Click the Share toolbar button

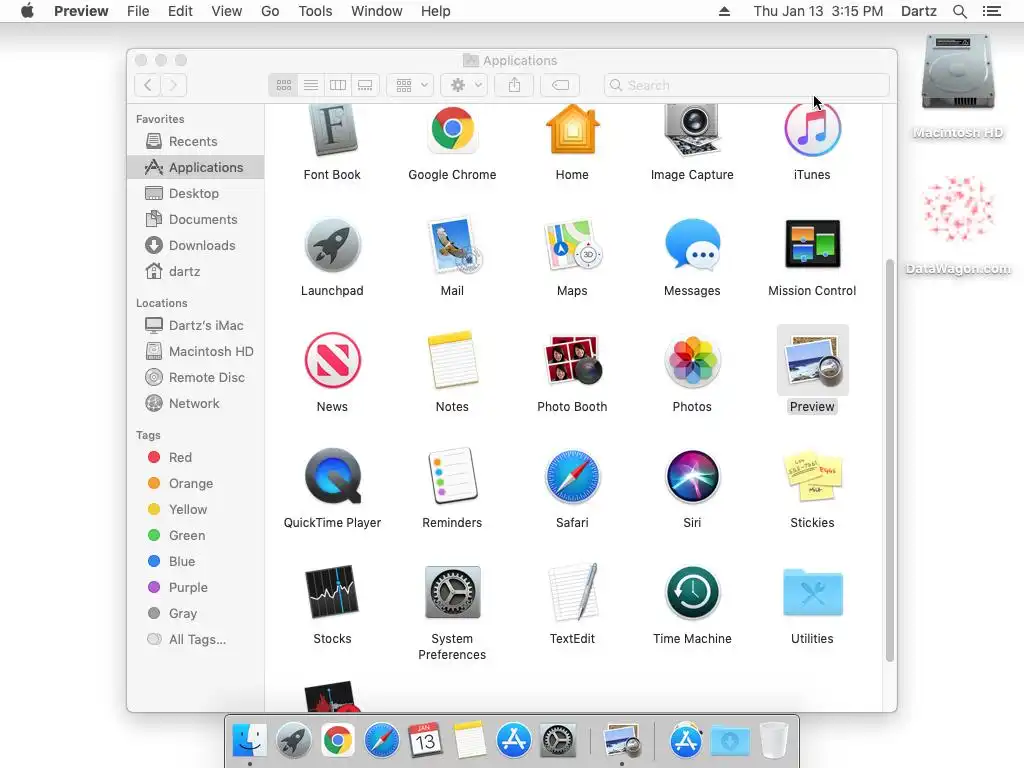515,85
